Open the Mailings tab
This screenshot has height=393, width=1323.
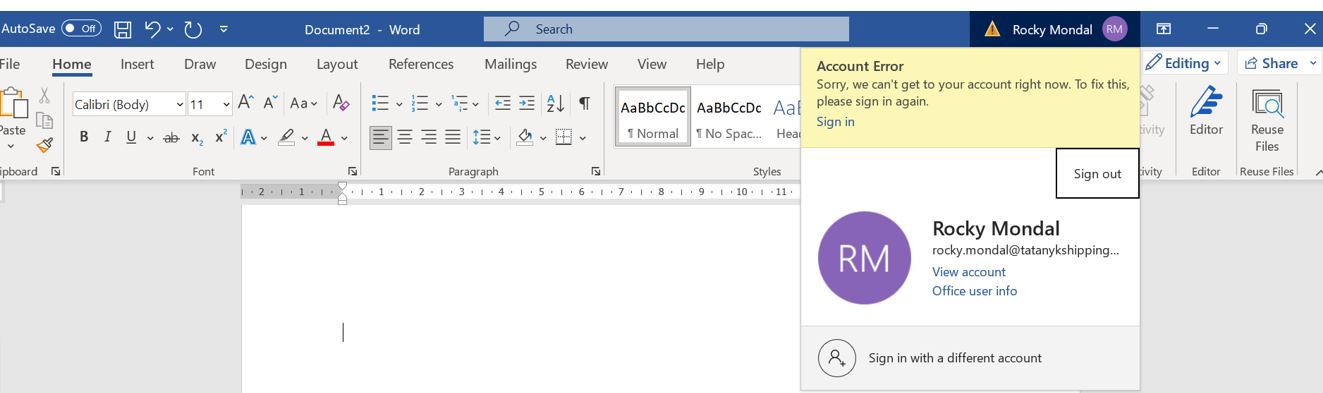tap(510, 64)
